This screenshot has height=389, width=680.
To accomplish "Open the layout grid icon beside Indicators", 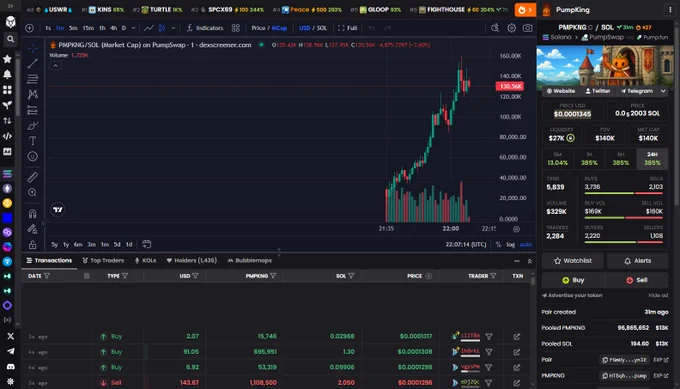I will (235, 28).
